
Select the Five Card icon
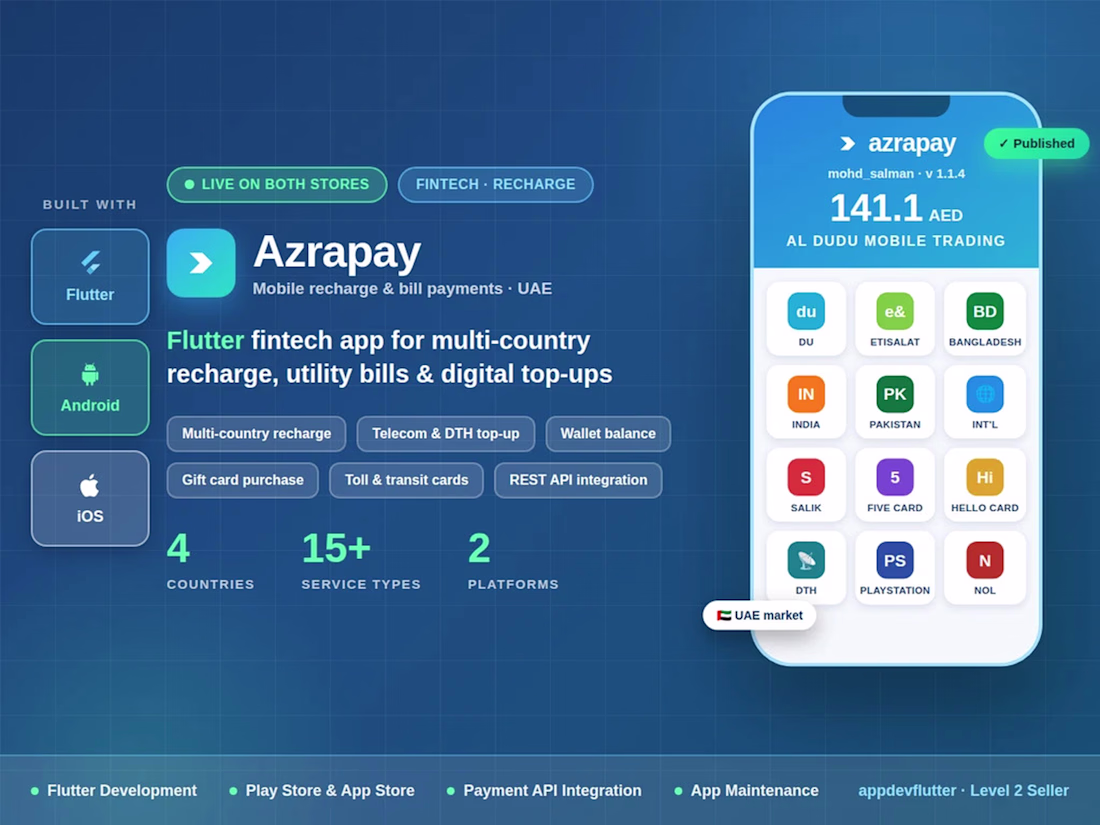tap(894, 478)
